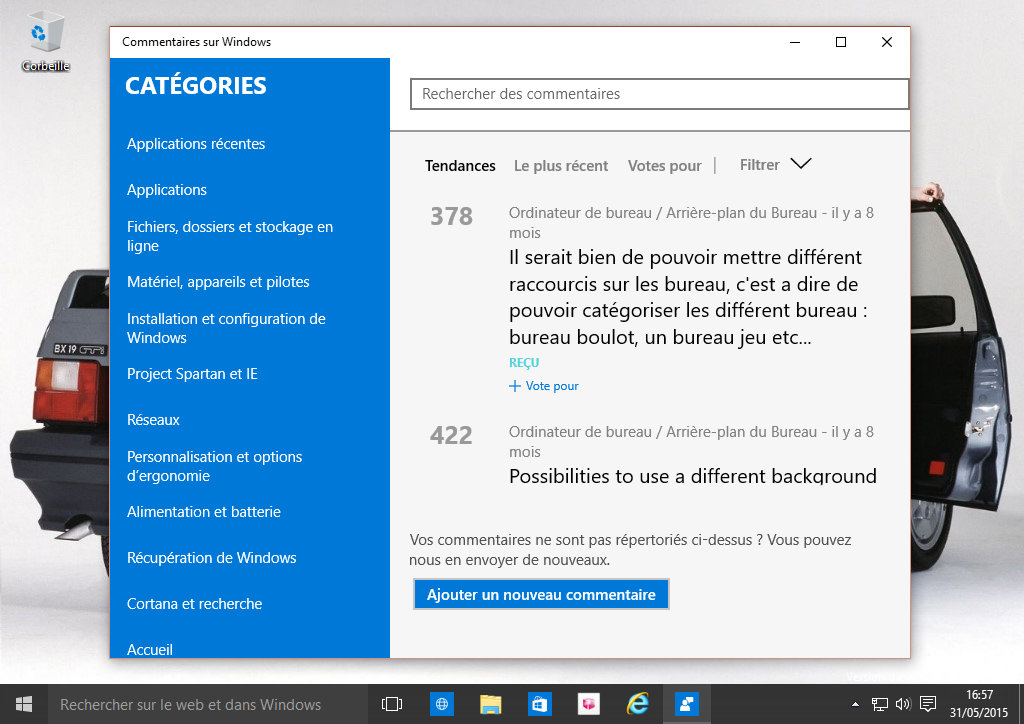The image size is (1024, 724).
Task: Click Vote pour on the 378-vote comment
Action: [x=543, y=386]
